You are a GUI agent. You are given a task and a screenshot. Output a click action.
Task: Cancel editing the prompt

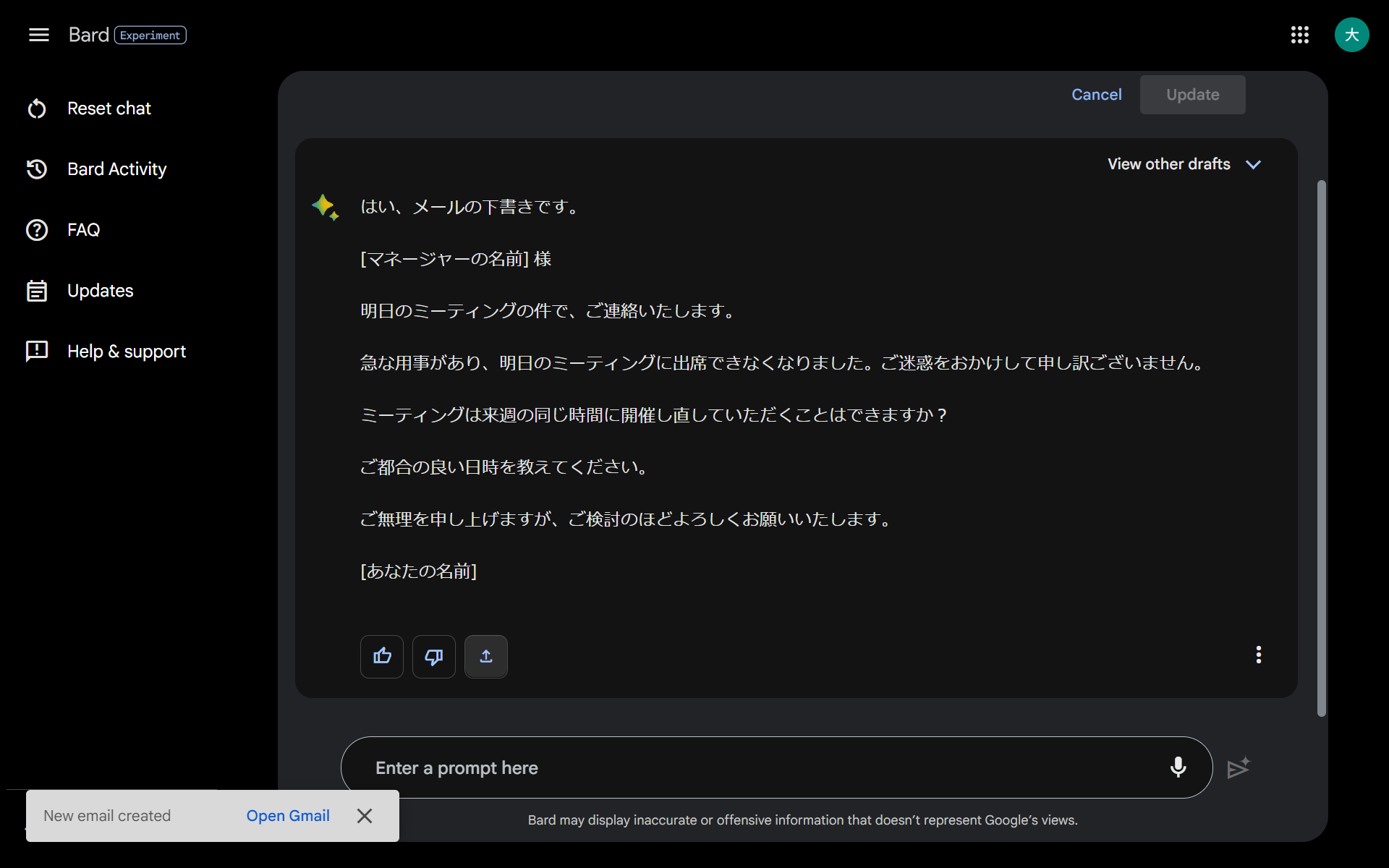[x=1096, y=94]
